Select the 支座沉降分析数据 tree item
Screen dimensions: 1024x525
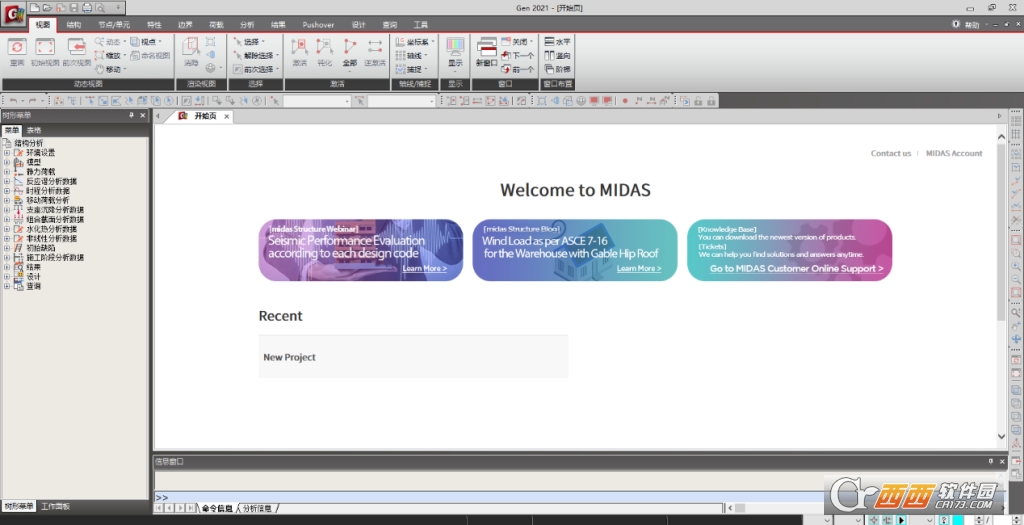(55, 210)
